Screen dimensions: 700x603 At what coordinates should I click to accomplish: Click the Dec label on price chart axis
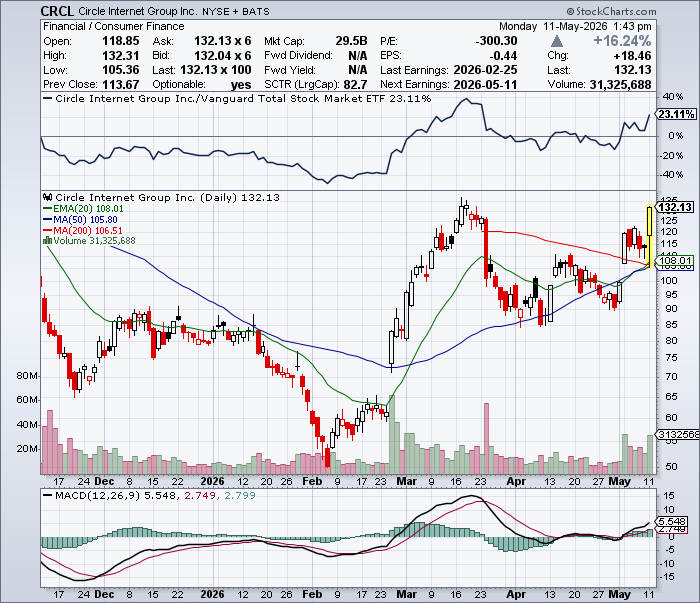click(104, 481)
